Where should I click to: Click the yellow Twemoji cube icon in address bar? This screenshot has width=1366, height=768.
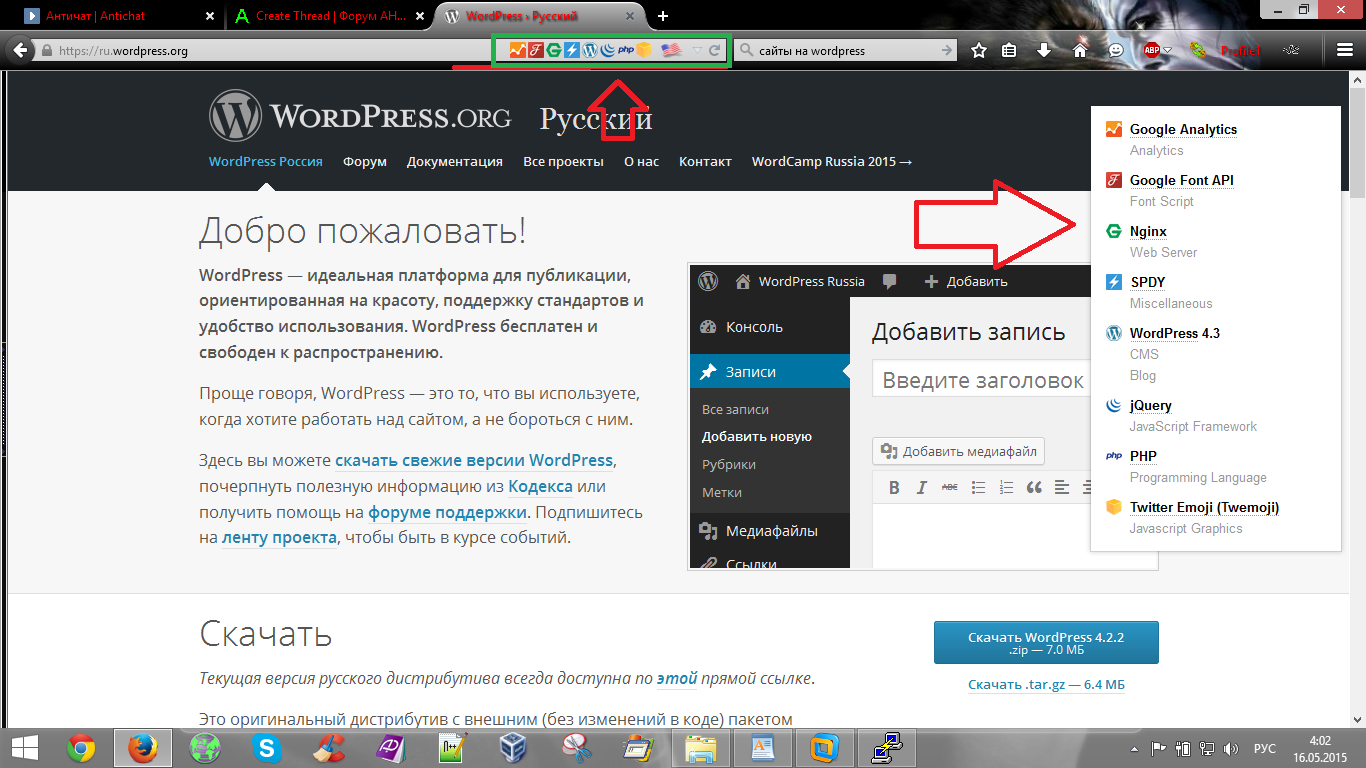(645, 50)
